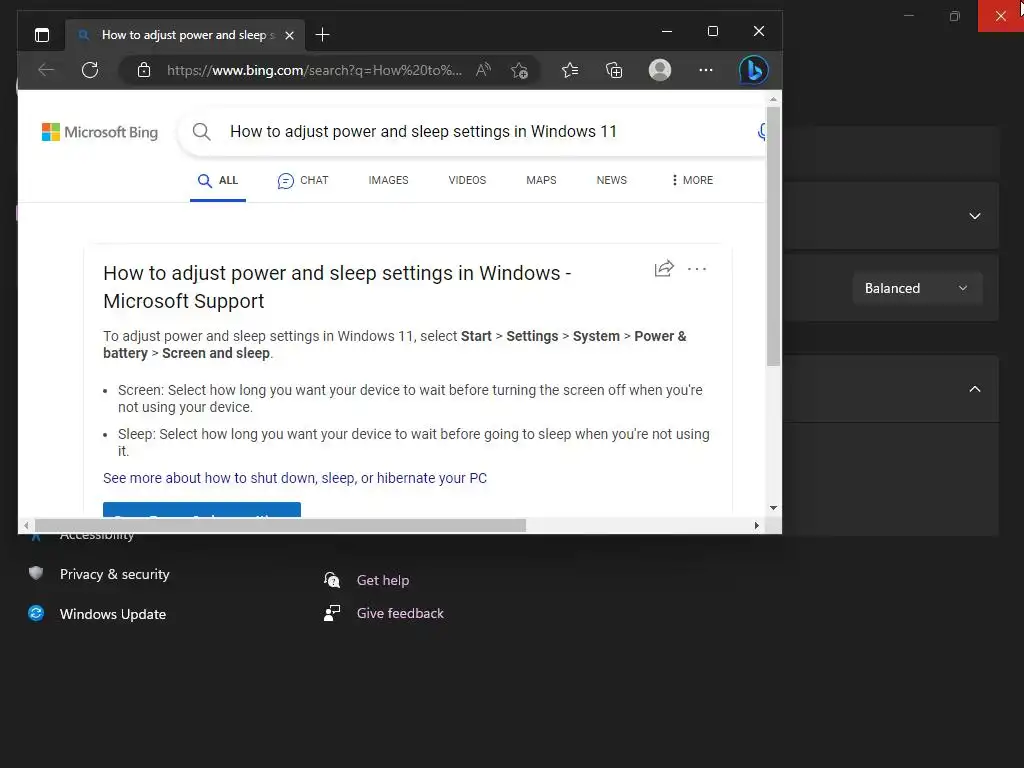This screenshot has height=768, width=1024.
Task: Click the Privacy & security shield icon
Action: tap(36, 573)
